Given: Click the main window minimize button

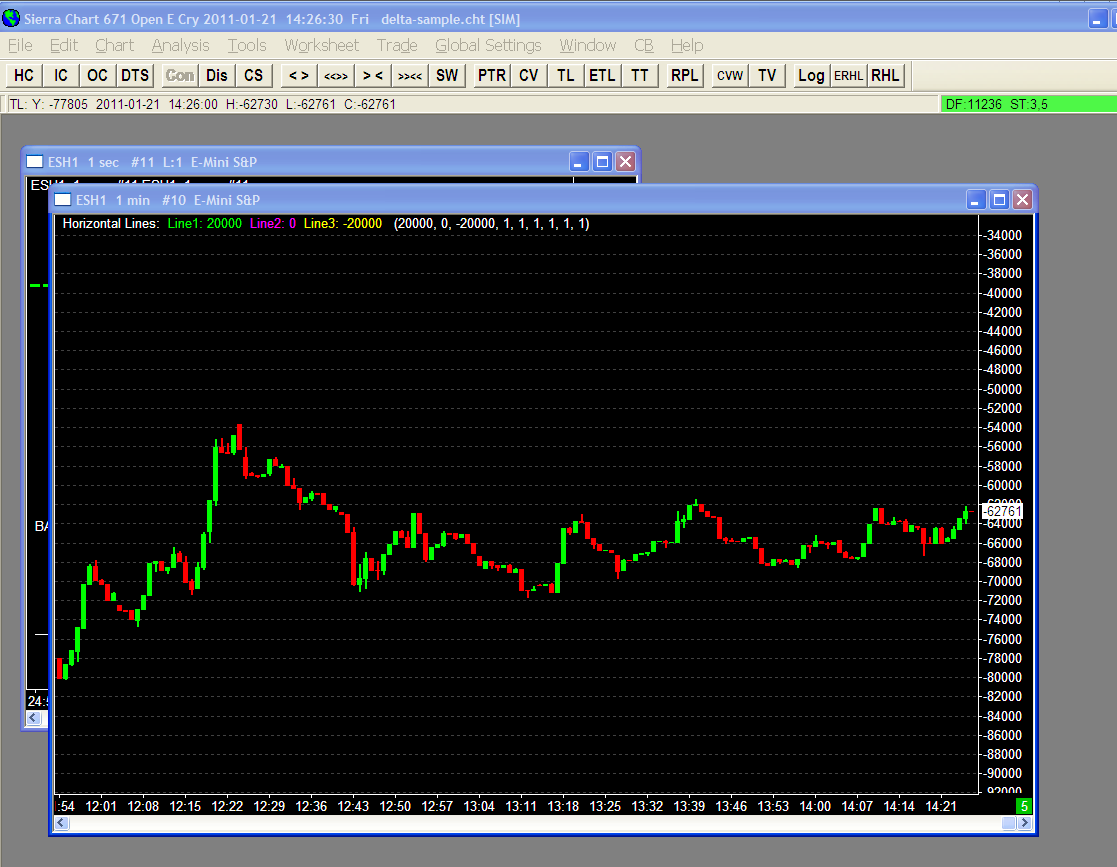Looking at the screenshot, I should pyautogui.click(x=1097, y=19).
